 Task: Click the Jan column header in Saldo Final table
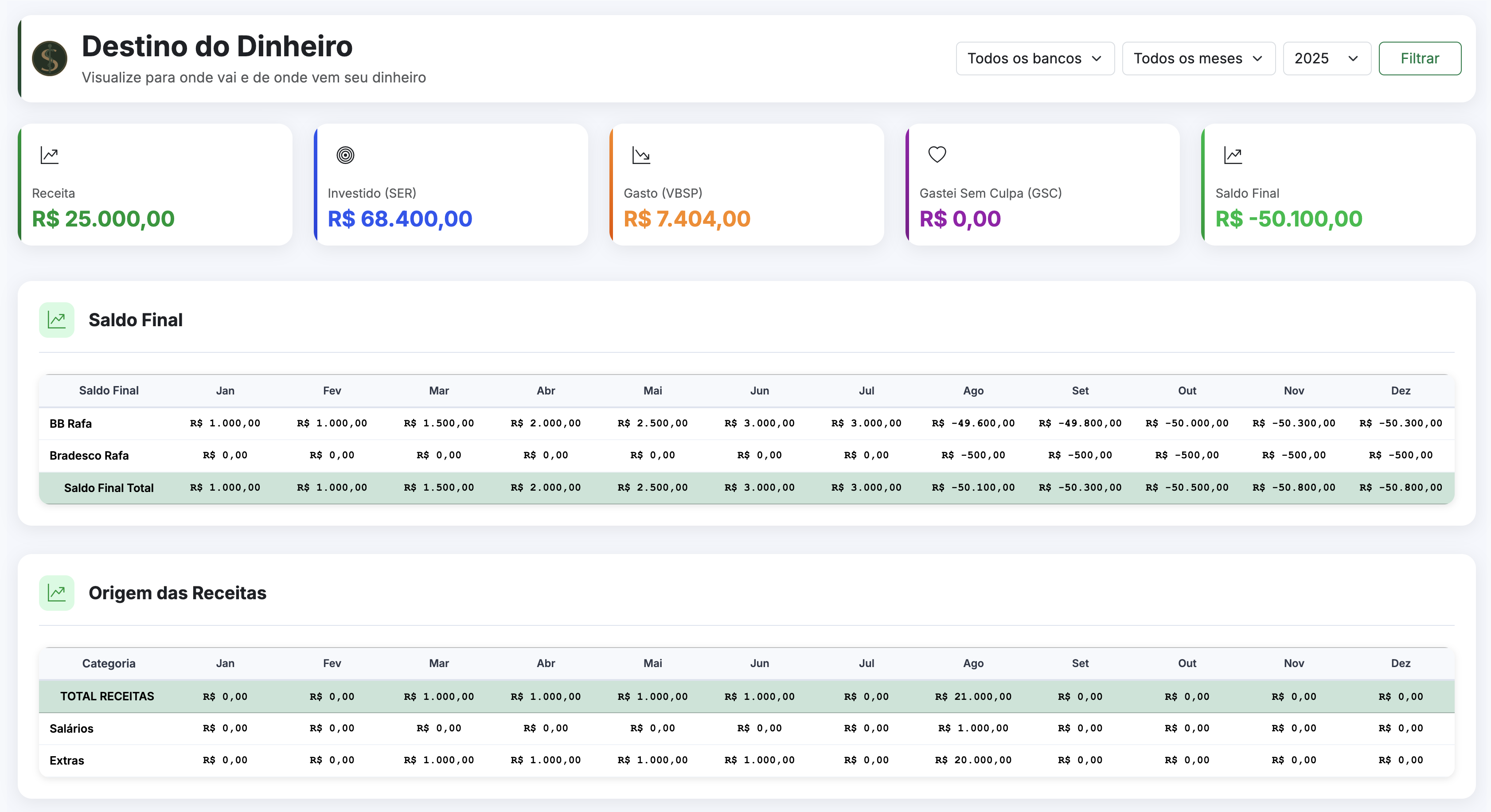(225, 390)
